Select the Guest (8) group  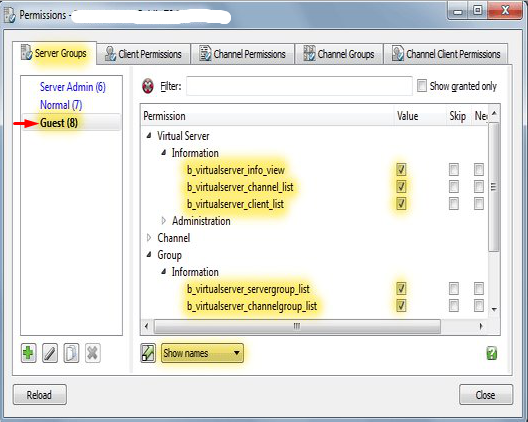coord(71,123)
